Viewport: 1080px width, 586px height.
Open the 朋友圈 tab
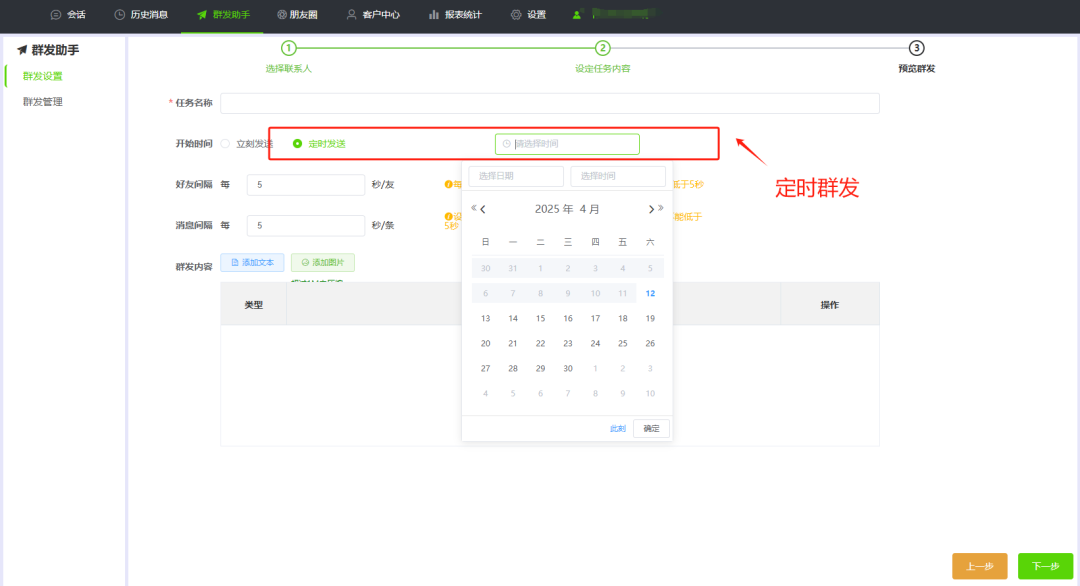tap(297, 14)
